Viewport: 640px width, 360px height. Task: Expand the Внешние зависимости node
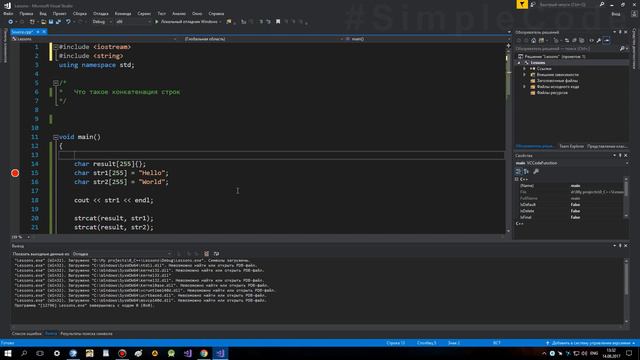click(524, 75)
